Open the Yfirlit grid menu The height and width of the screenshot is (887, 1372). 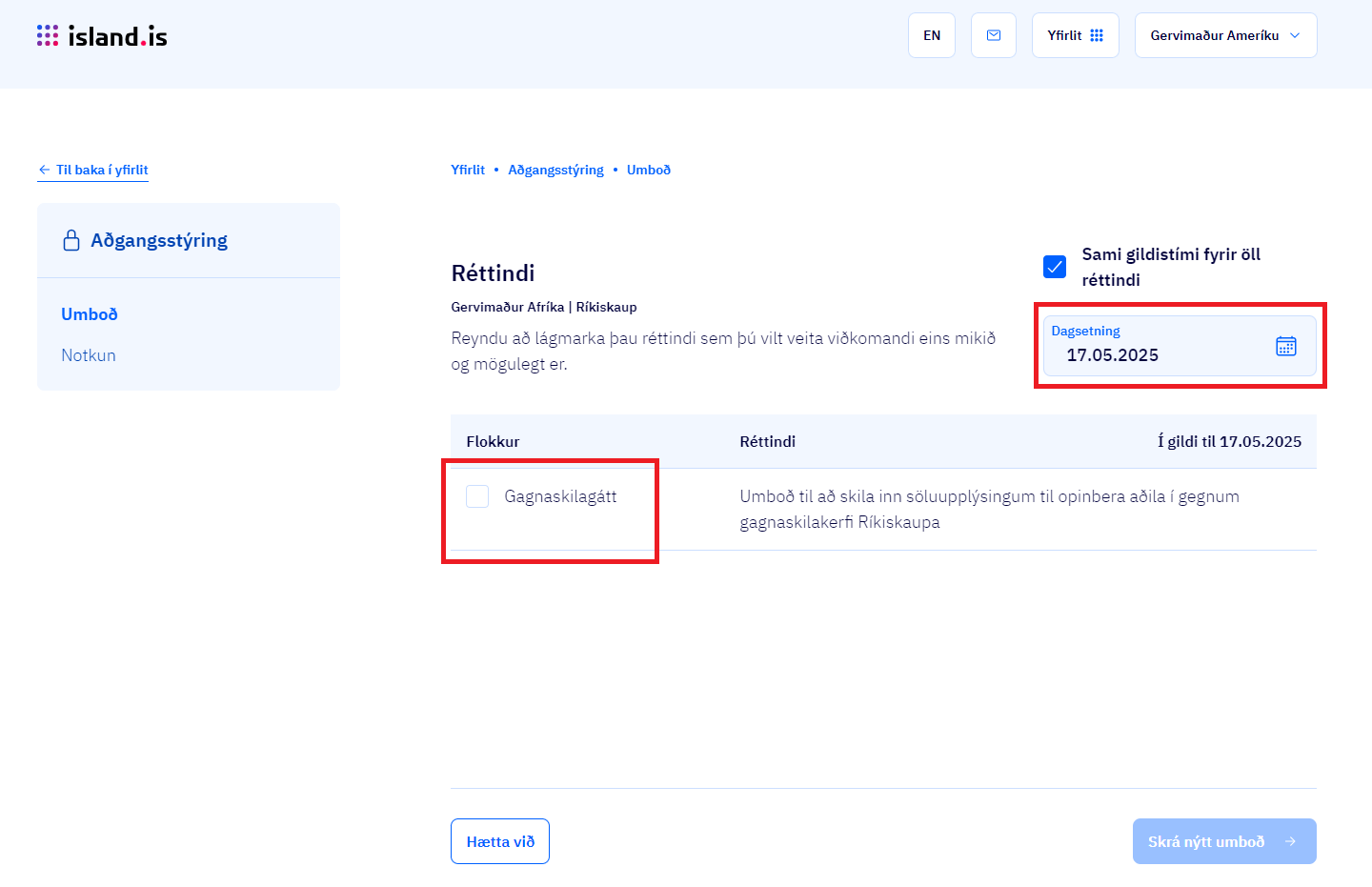tap(1076, 35)
